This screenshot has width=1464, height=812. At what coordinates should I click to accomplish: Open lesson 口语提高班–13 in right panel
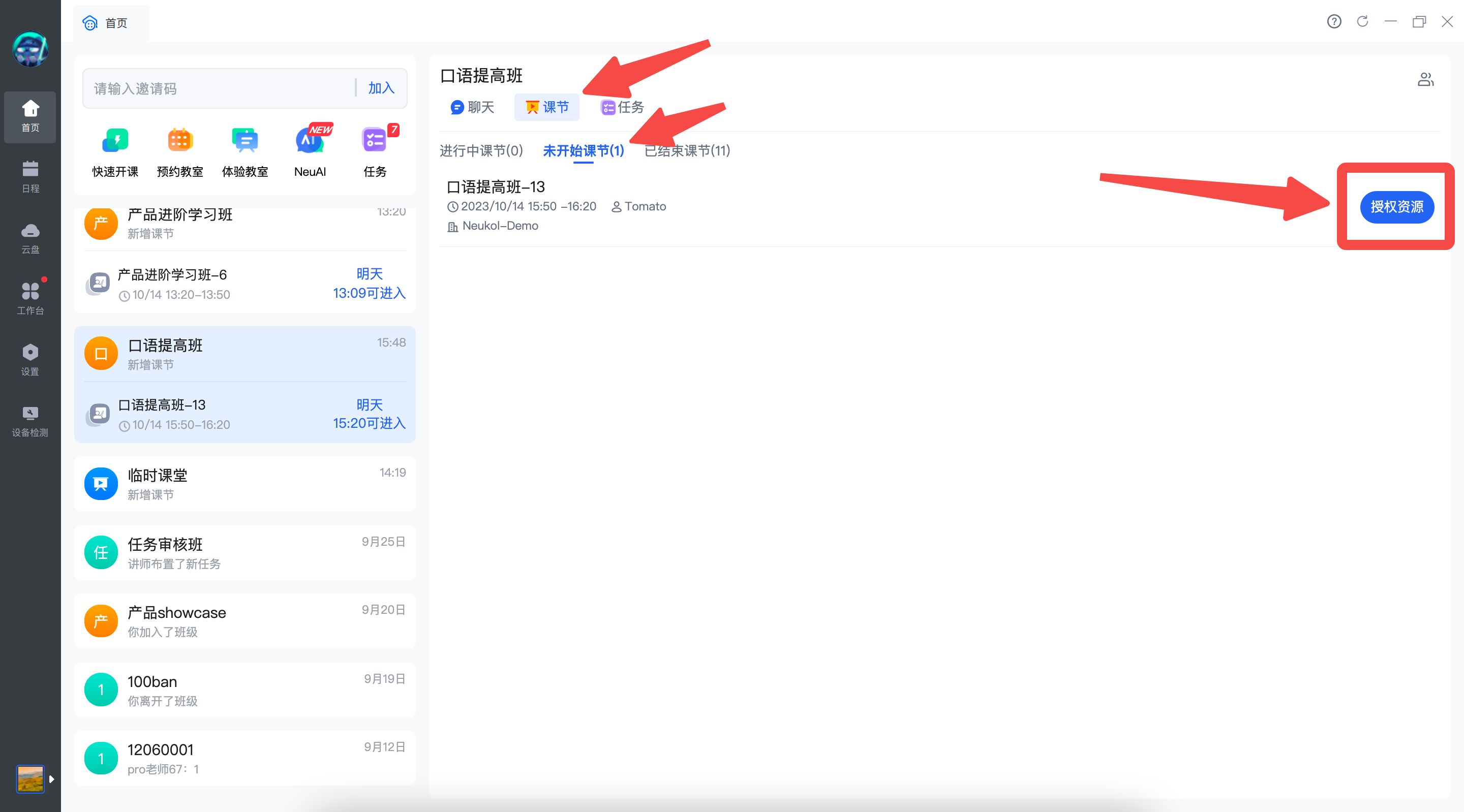tap(496, 187)
